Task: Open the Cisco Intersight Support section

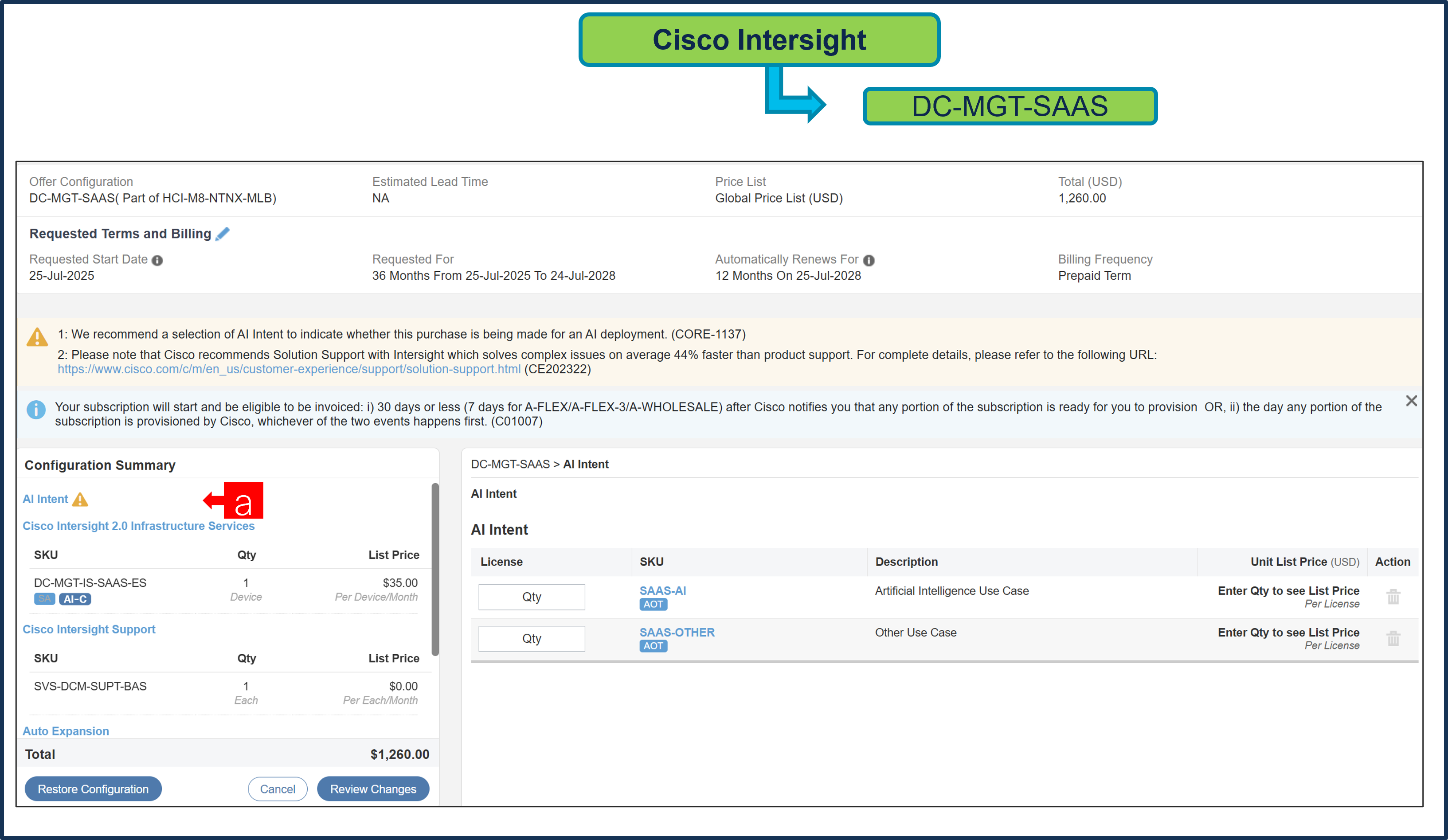Action: click(x=89, y=629)
